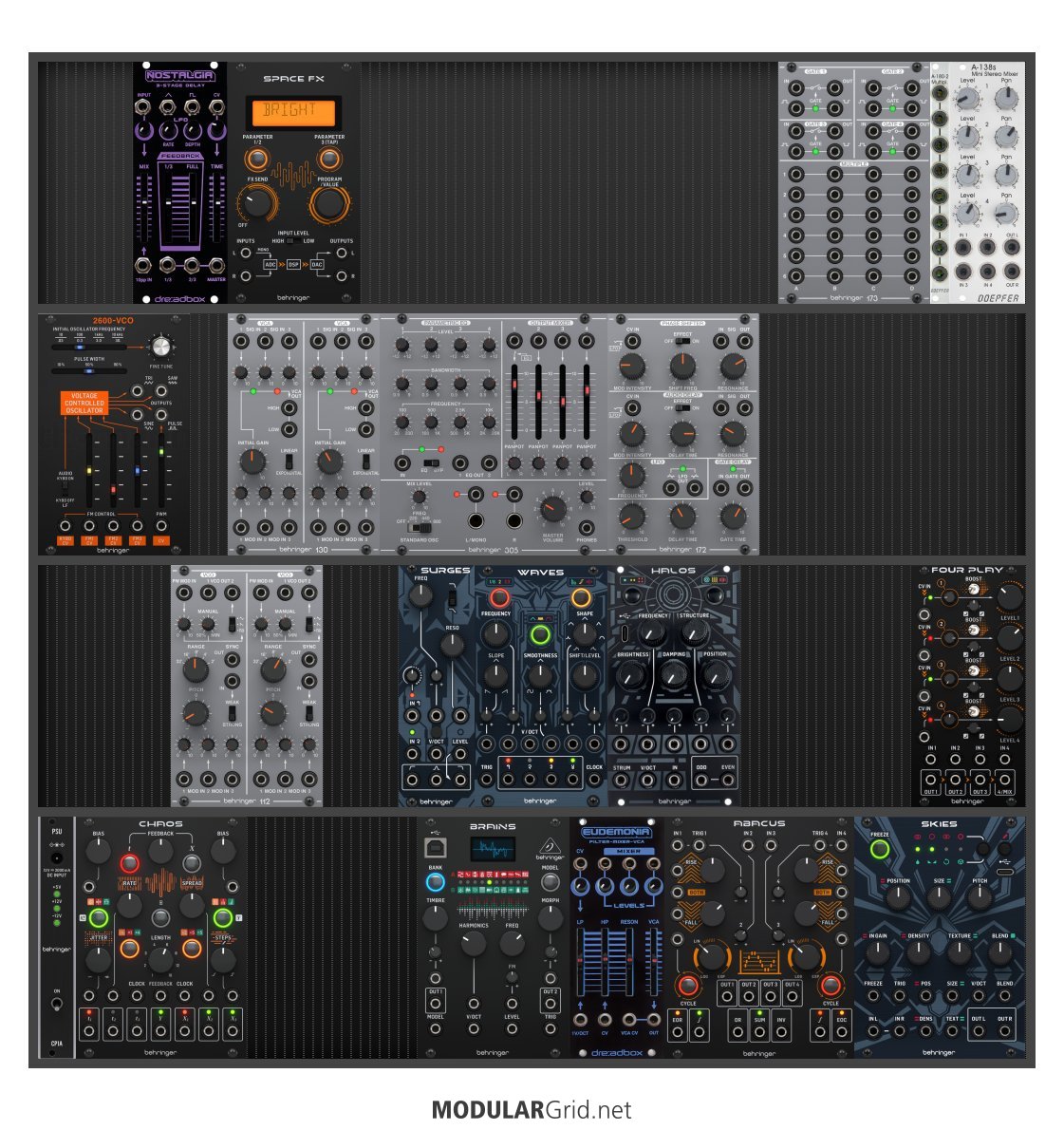This screenshot has height=1130, width=1064.
Task: Click the FX SEND knob on Space FX
Action: [256, 202]
